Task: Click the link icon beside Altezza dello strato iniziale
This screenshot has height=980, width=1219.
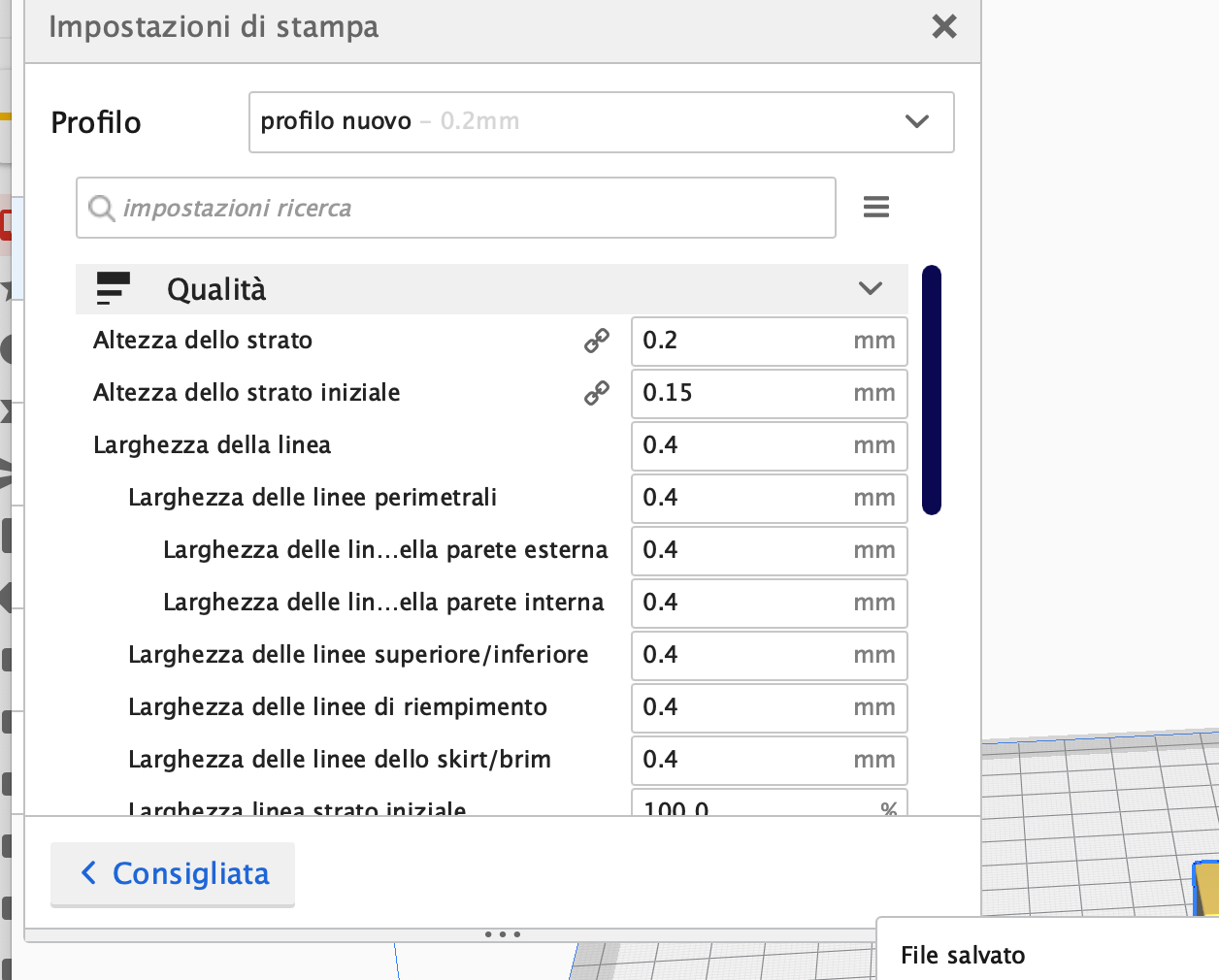Action: [597, 393]
